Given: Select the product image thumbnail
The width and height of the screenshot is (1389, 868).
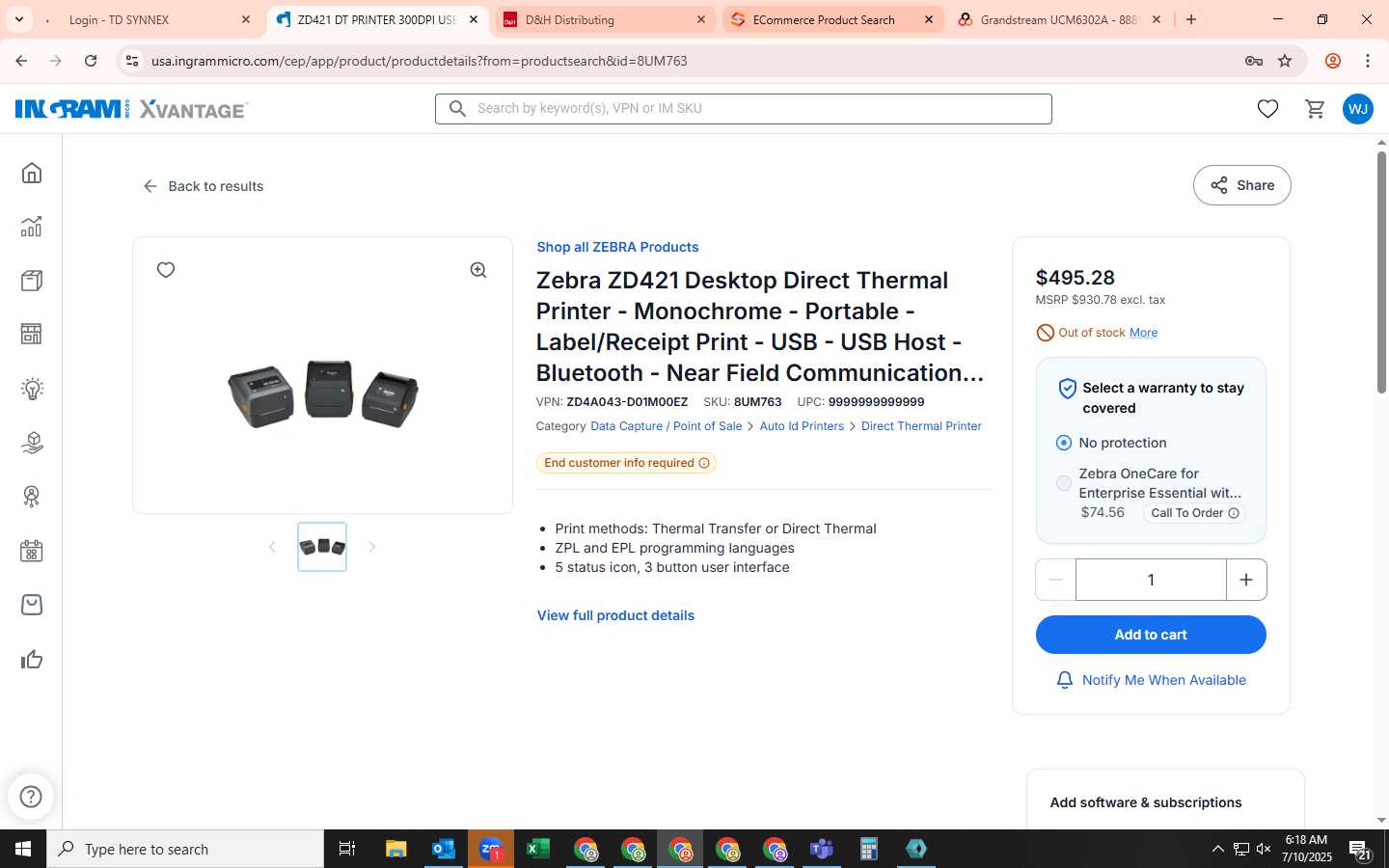Looking at the screenshot, I should click(x=322, y=547).
